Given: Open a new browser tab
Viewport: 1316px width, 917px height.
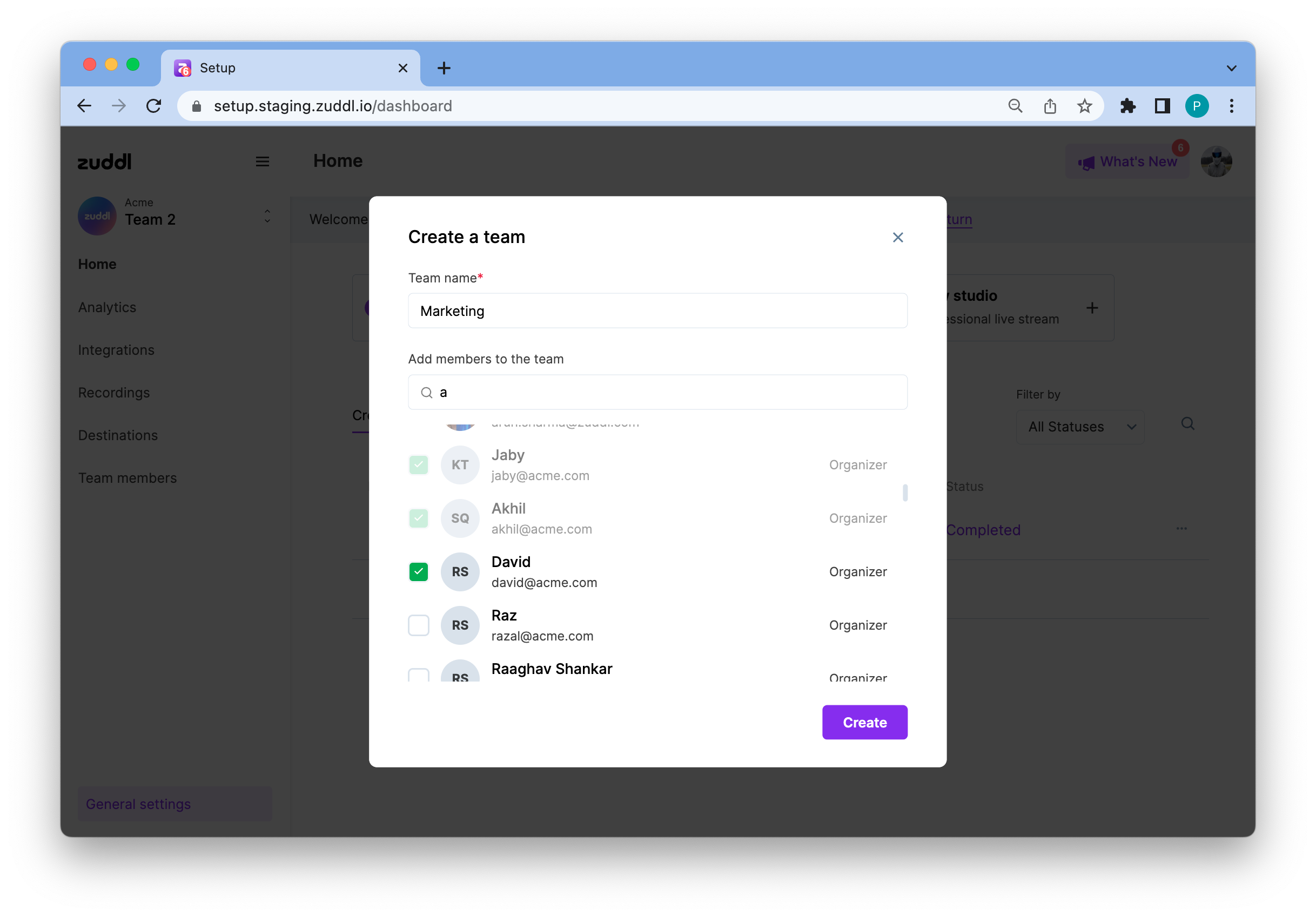Looking at the screenshot, I should (444, 68).
